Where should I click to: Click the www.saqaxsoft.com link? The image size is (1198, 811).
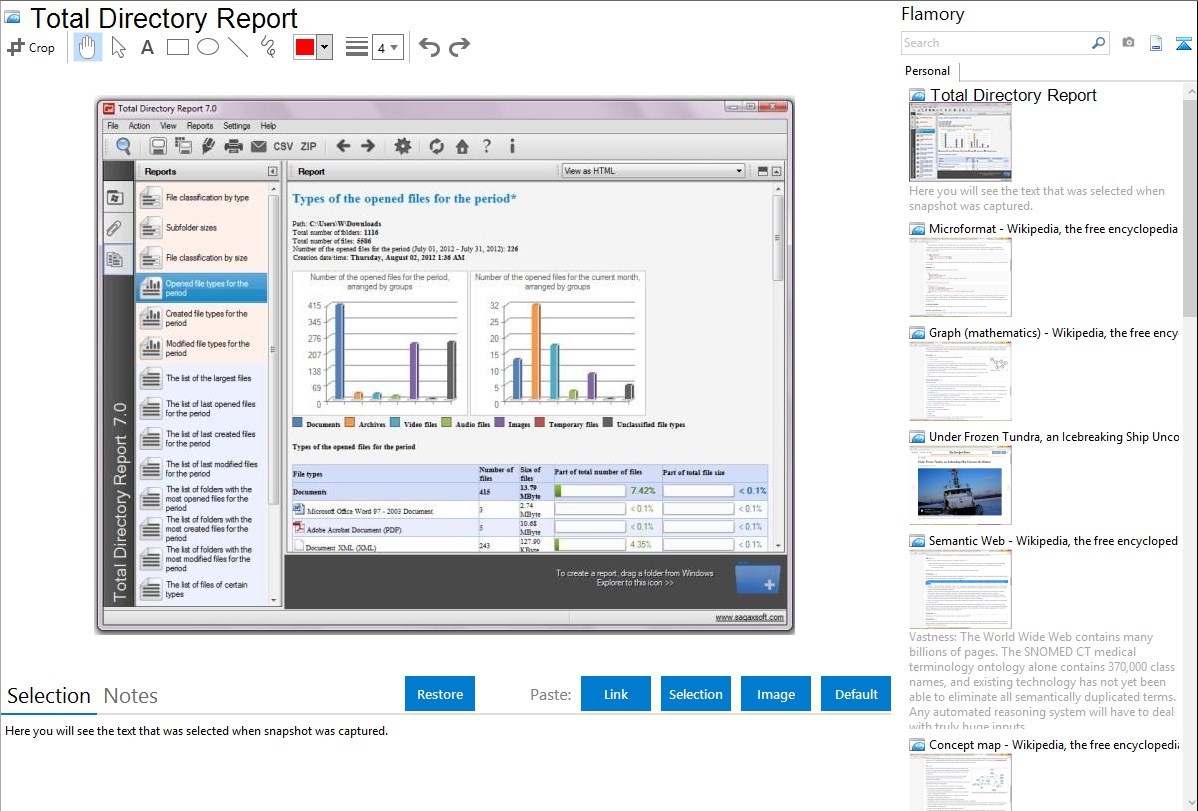point(750,618)
